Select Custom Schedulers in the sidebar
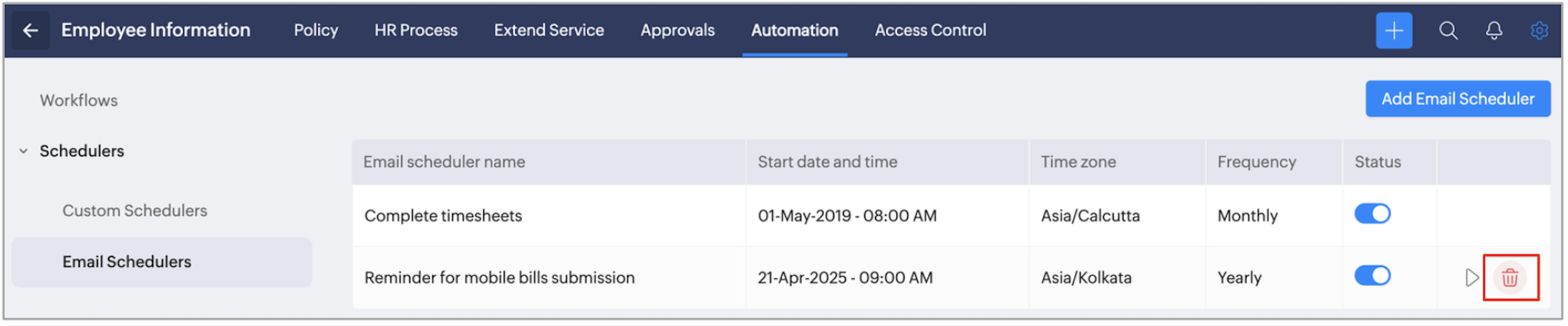Viewport: 1568px width, 326px height. [135, 210]
